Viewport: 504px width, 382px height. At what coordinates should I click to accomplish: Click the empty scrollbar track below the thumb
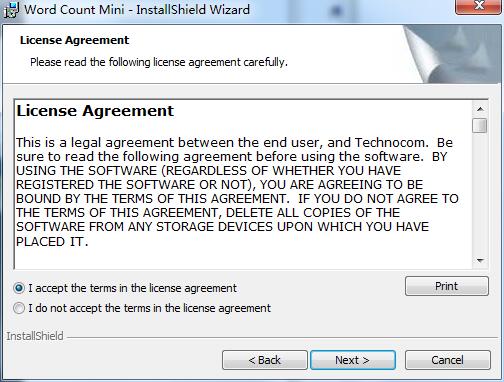[480, 193]
